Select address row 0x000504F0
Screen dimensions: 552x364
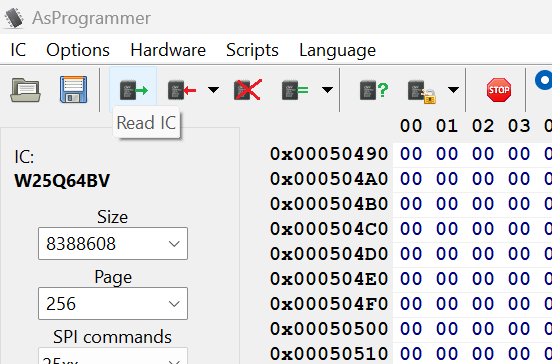point(329,304)
